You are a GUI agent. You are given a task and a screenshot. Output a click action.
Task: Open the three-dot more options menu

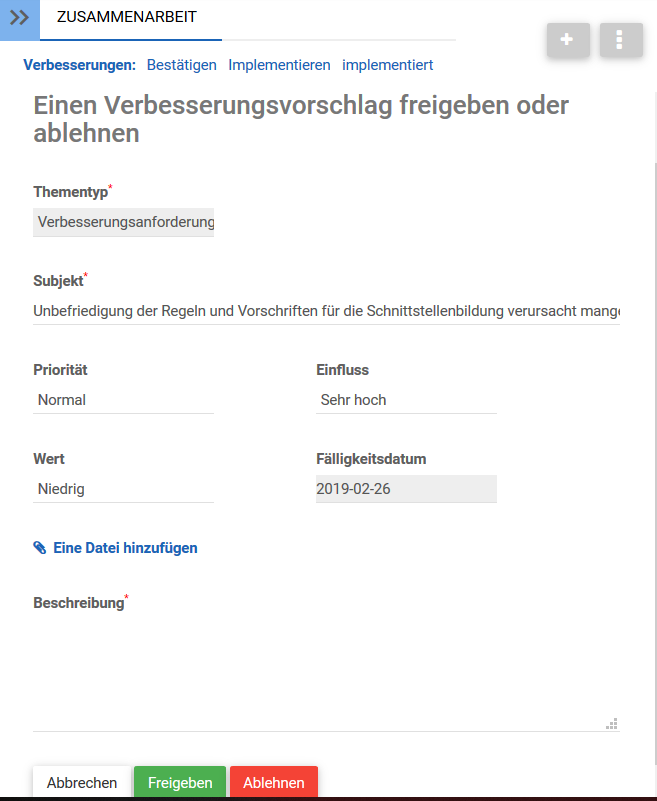tap(621, 40)
